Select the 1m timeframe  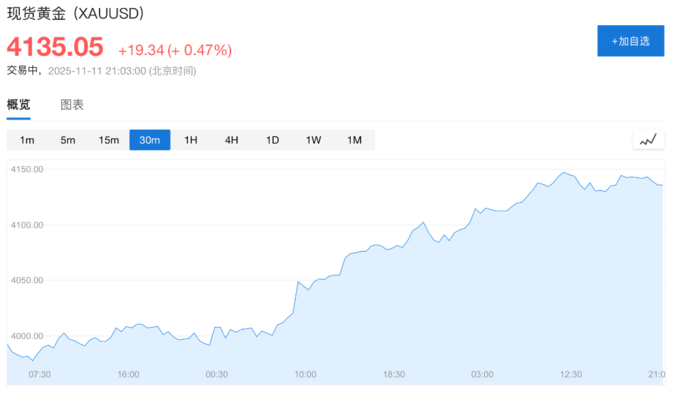point(27,140)
